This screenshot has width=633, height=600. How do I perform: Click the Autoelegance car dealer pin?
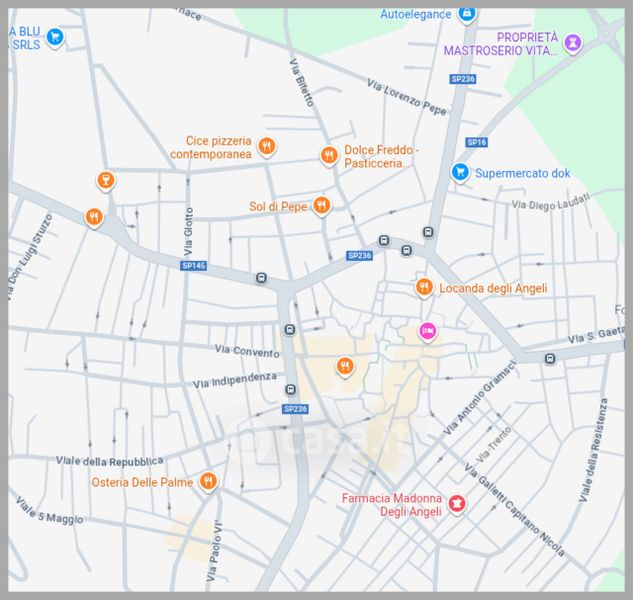click(x=466, y=13)
